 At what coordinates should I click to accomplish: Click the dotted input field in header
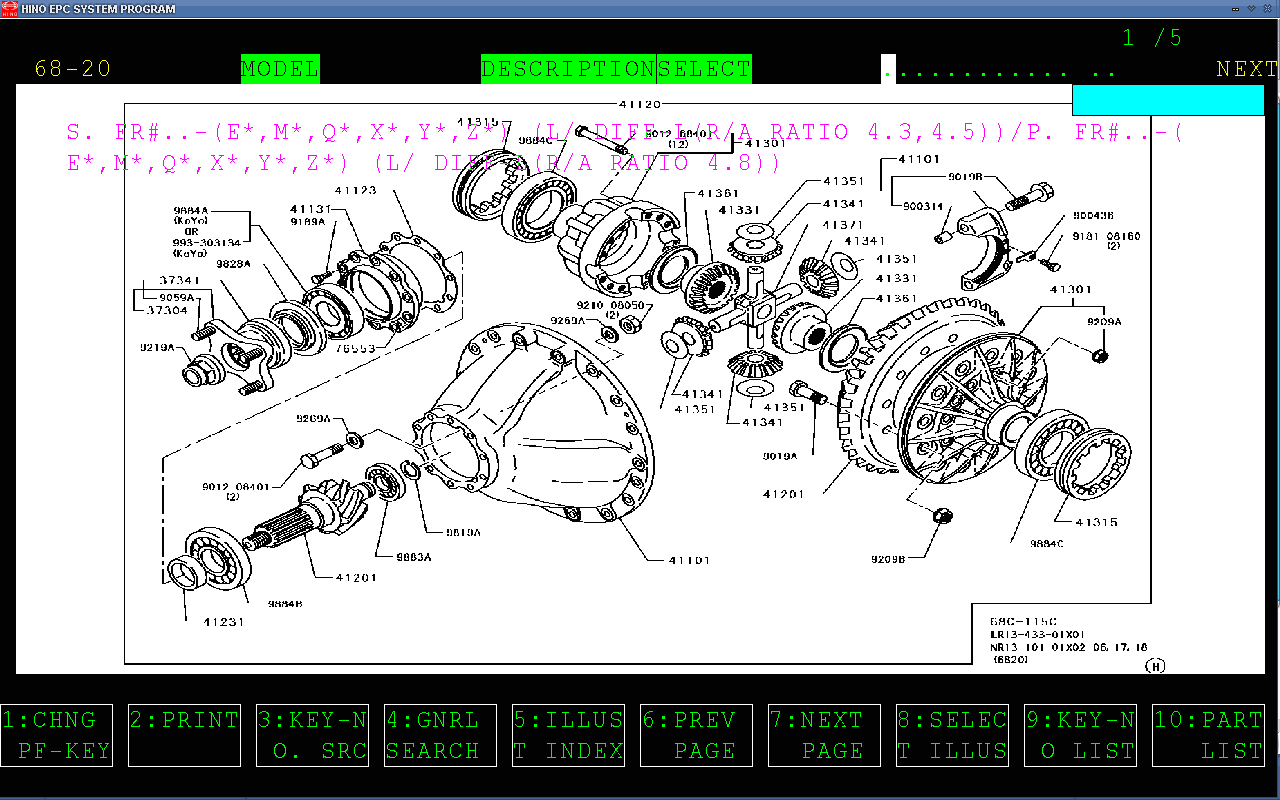(x=1000, y=70)
